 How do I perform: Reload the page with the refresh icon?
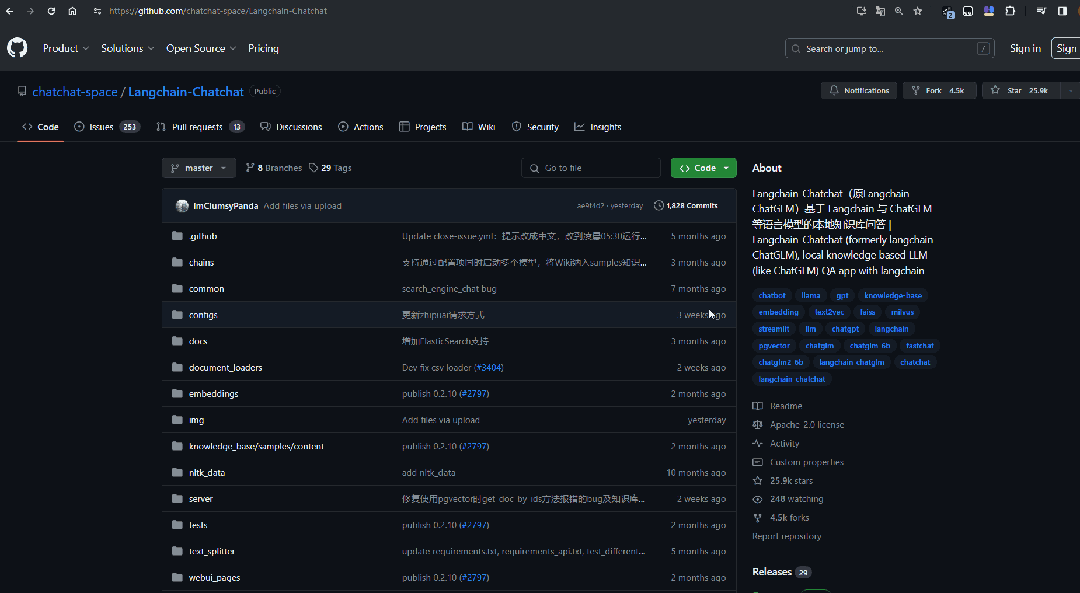tap(51, 11)
